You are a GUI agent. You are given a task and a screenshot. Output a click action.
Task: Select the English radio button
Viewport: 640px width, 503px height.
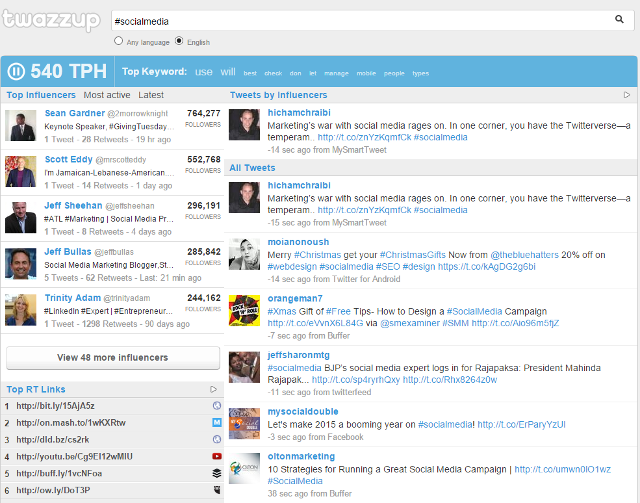coord(179,41)
